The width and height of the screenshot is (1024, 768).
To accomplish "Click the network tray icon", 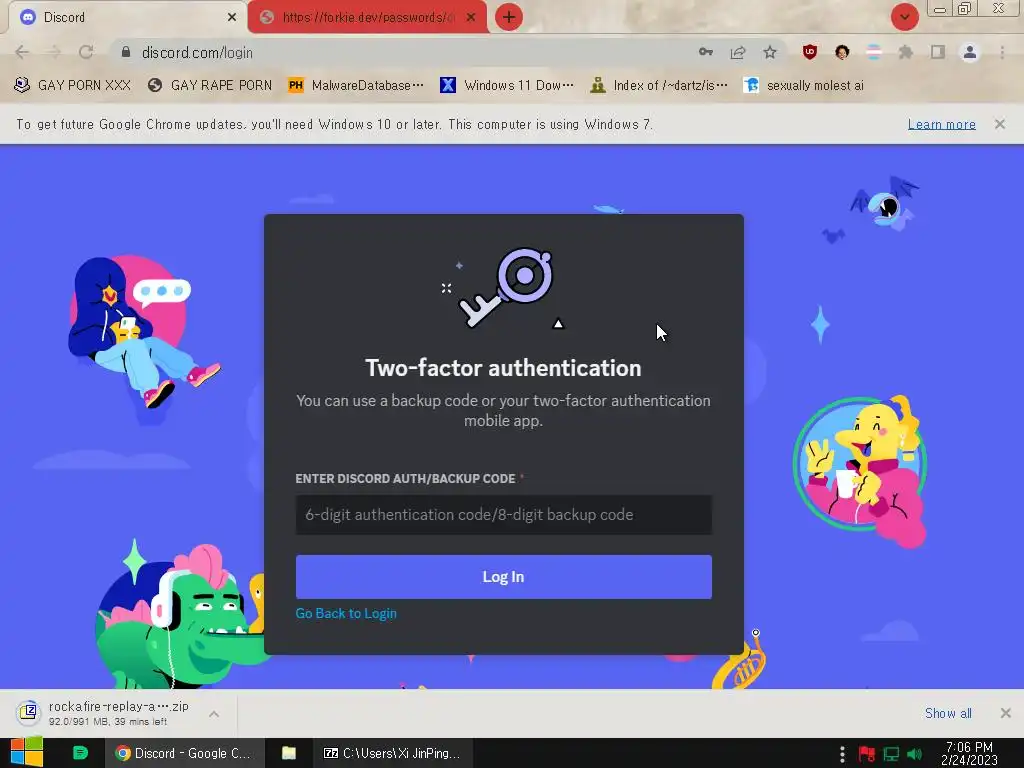I will [x=891, y=754].
